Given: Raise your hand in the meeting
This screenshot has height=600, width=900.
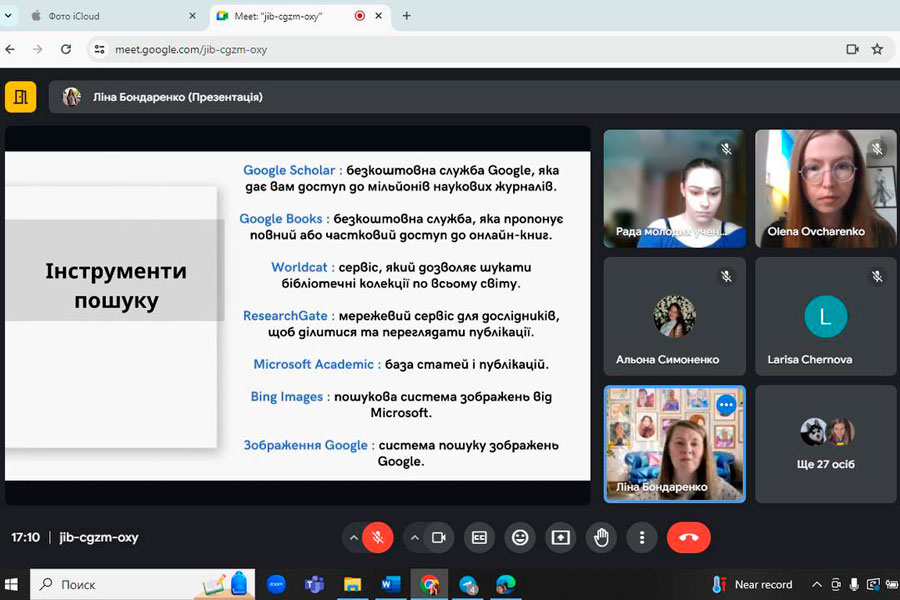Looking at the screenshot, I should [x=602, y=537].
